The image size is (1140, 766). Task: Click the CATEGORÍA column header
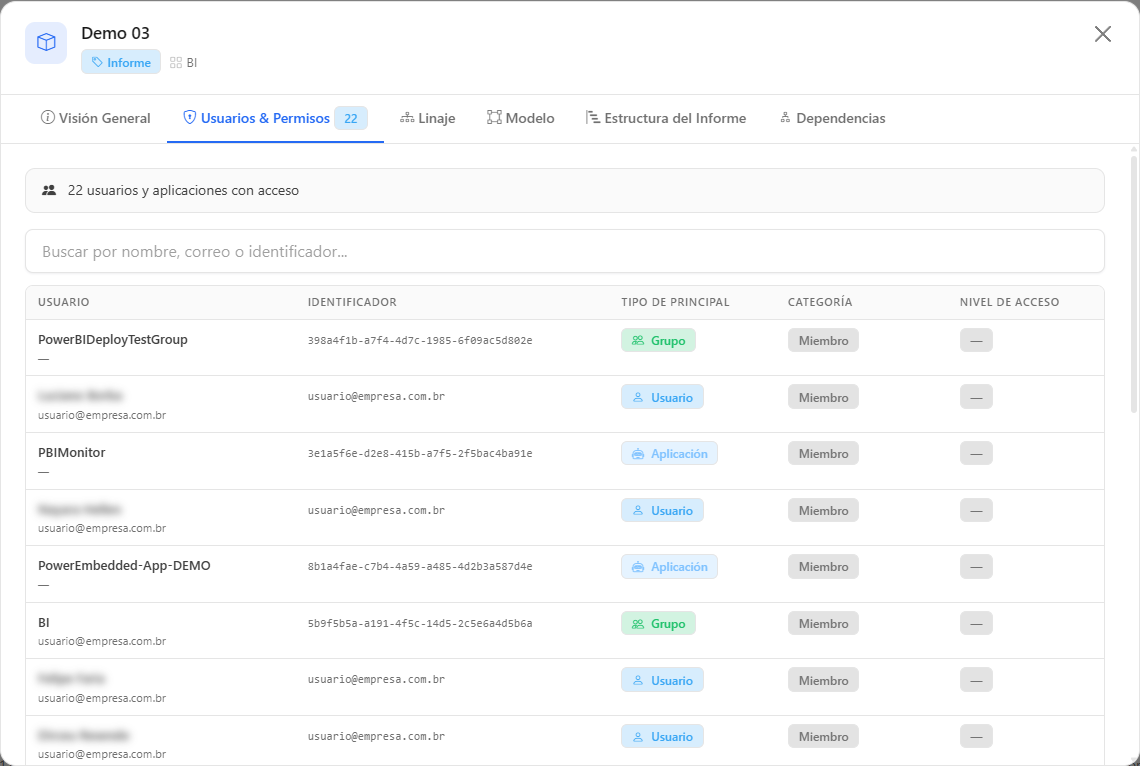tap(819, 302)
